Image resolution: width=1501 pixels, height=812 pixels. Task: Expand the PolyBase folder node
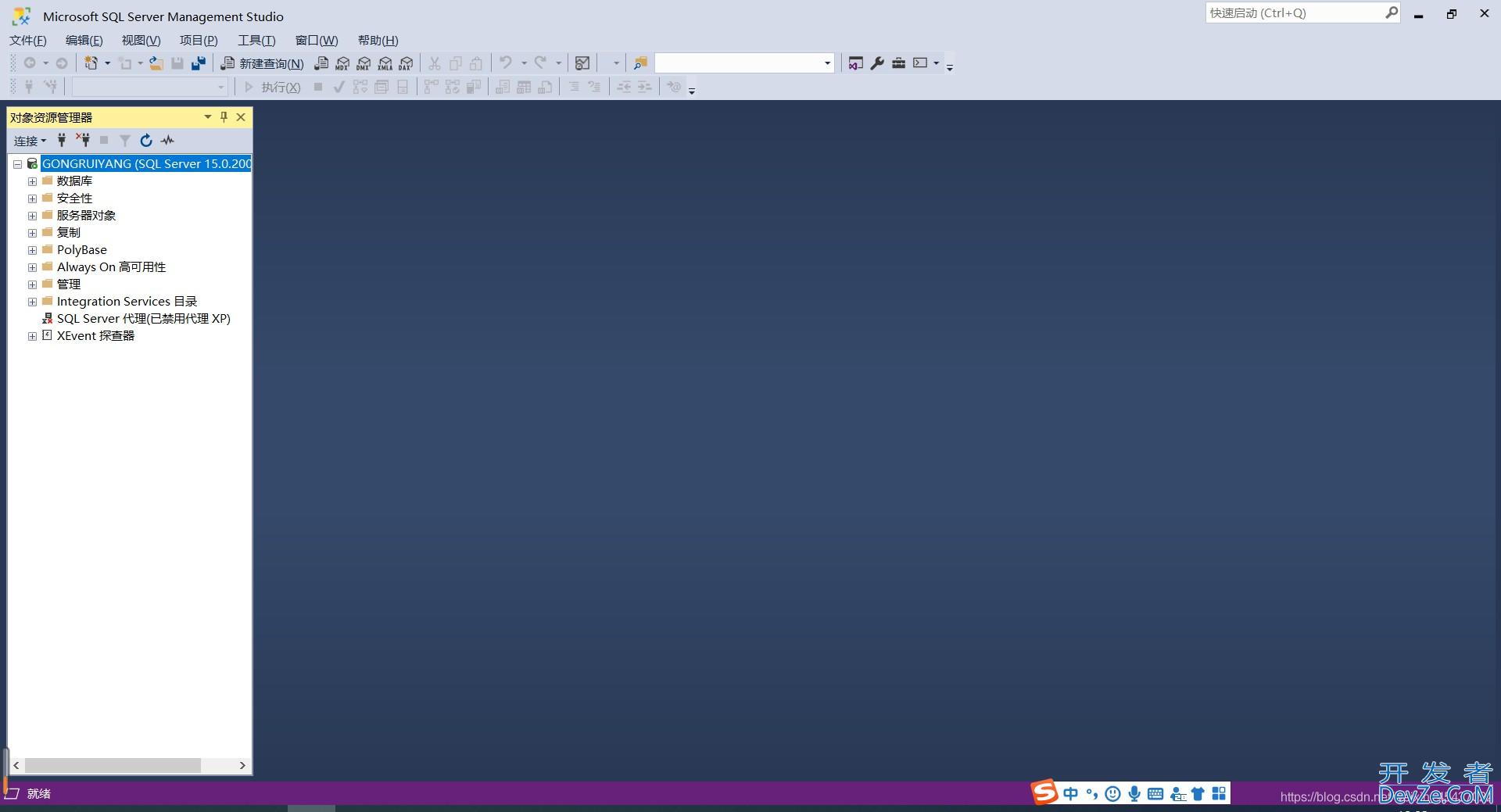click(32, 250)
